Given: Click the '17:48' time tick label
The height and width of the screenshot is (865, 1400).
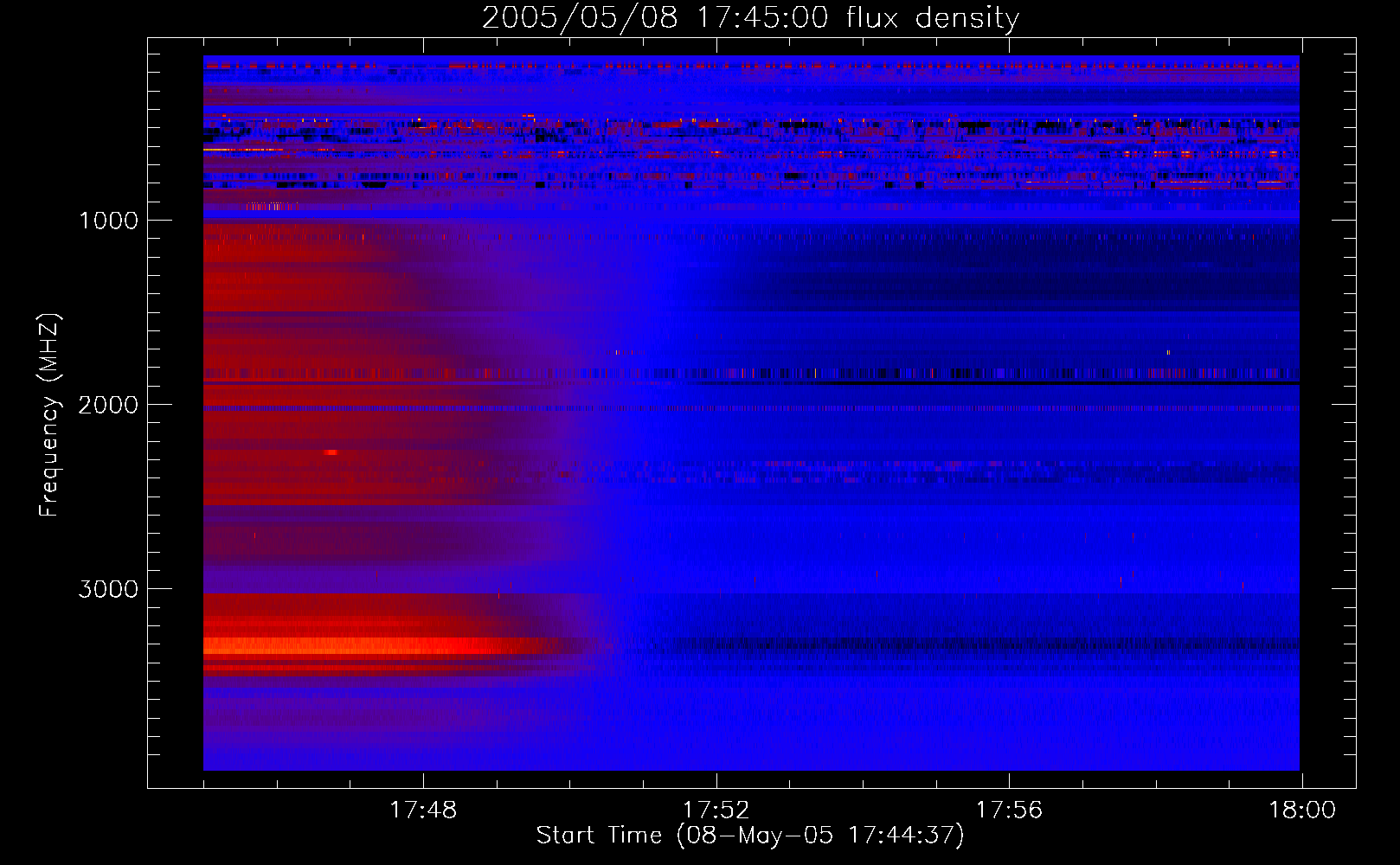Looking at the screenshot, I should (x=423, y=811).
